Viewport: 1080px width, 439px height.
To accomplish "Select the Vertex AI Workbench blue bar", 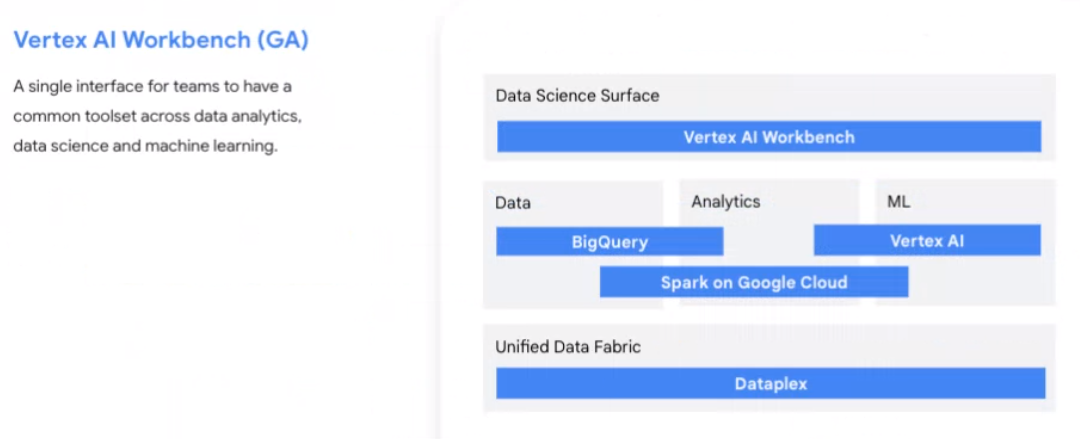I will click(769, 136).
